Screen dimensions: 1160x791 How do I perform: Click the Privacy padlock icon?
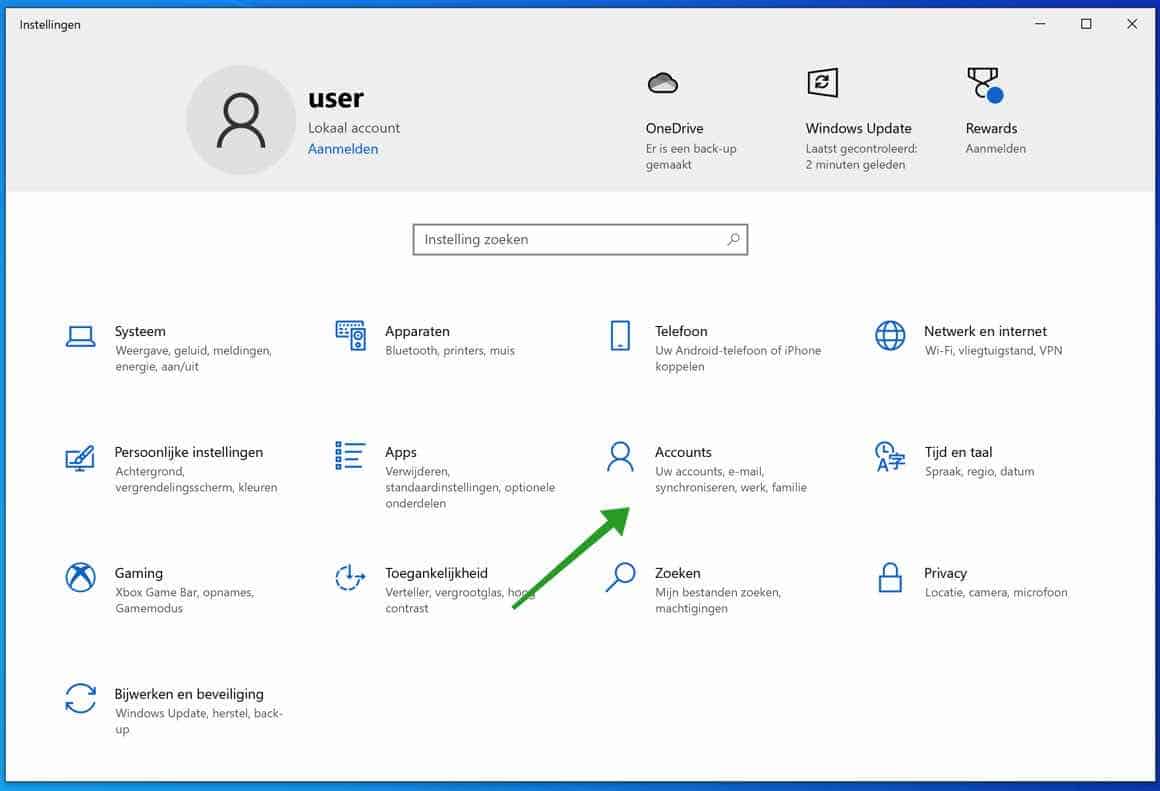tap(889, 579)
